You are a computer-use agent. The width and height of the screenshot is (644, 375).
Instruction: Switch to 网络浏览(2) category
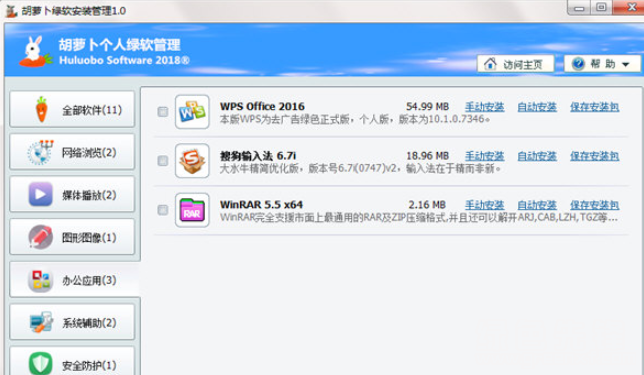tap(72, 152)
